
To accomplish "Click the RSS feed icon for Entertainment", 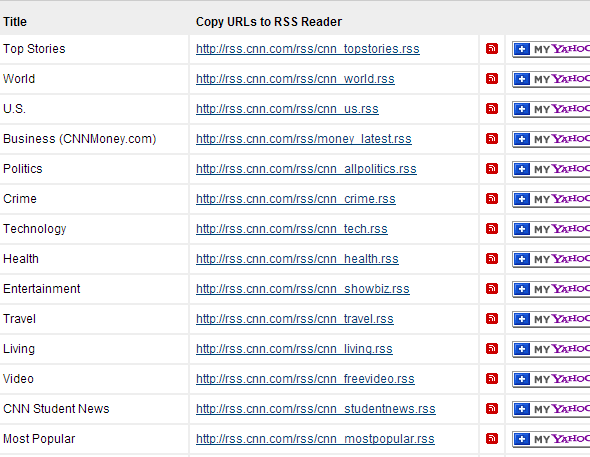I will click(x=492, y=288).
